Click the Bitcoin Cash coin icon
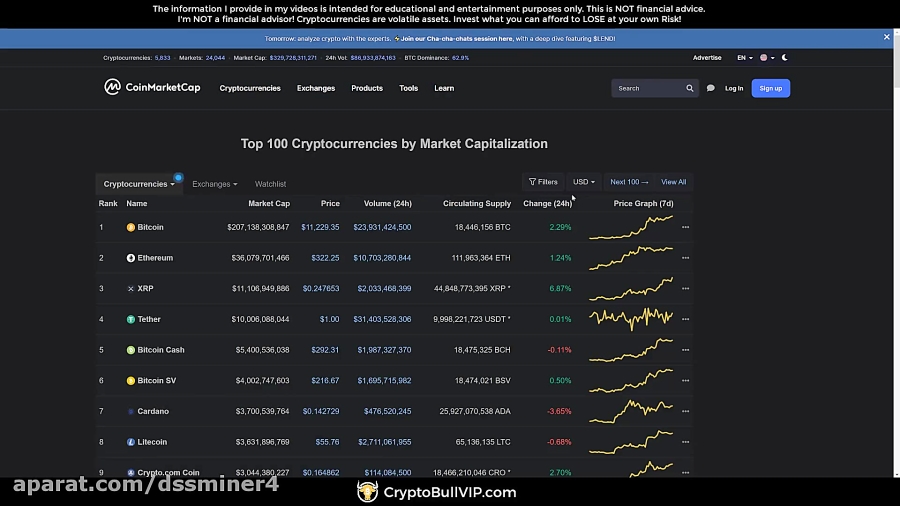 point(131,350)
